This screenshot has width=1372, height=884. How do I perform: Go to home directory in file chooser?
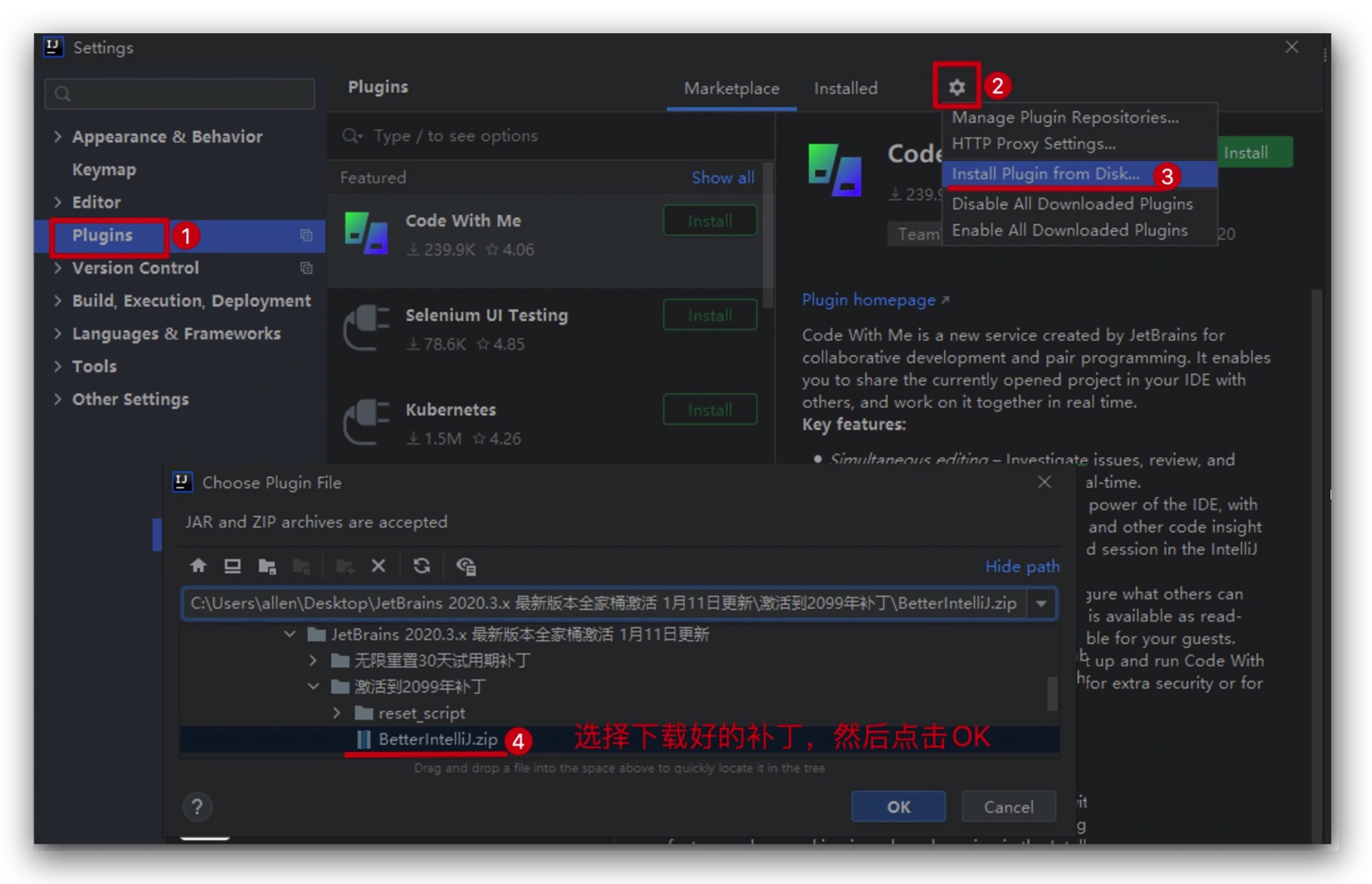[198, 566]
